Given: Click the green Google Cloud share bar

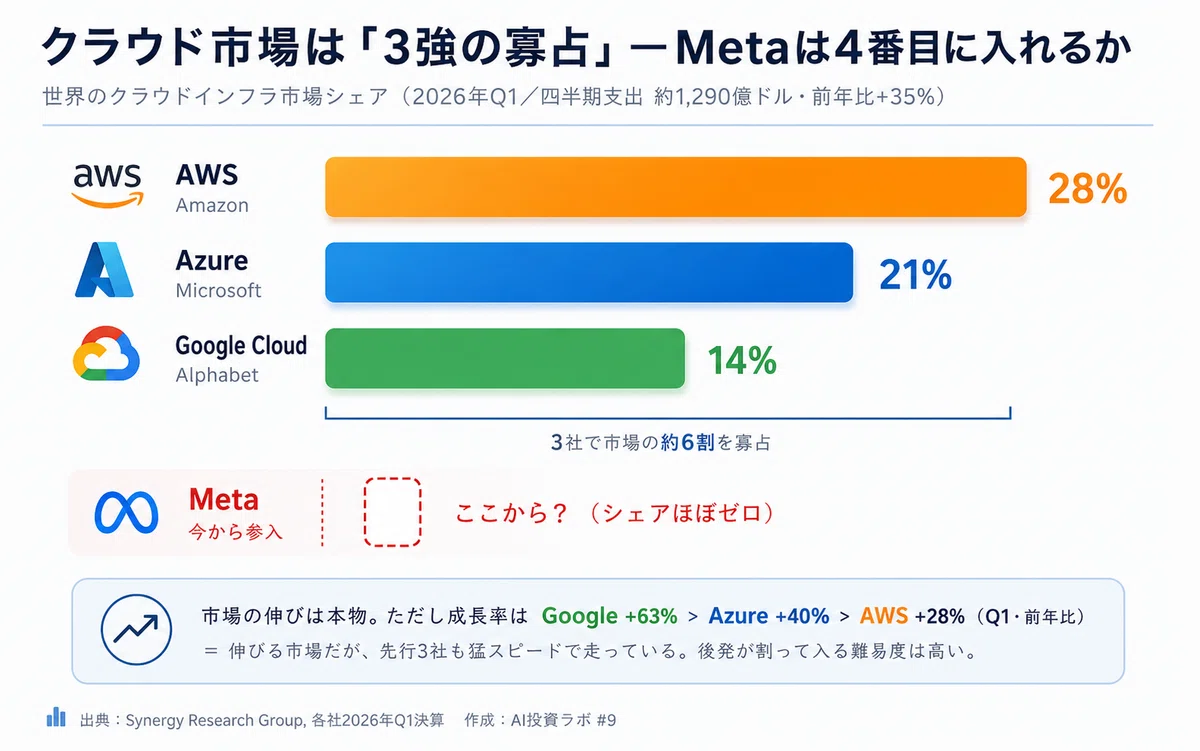Looking at the screenshot, I should (x=505, y=358).
